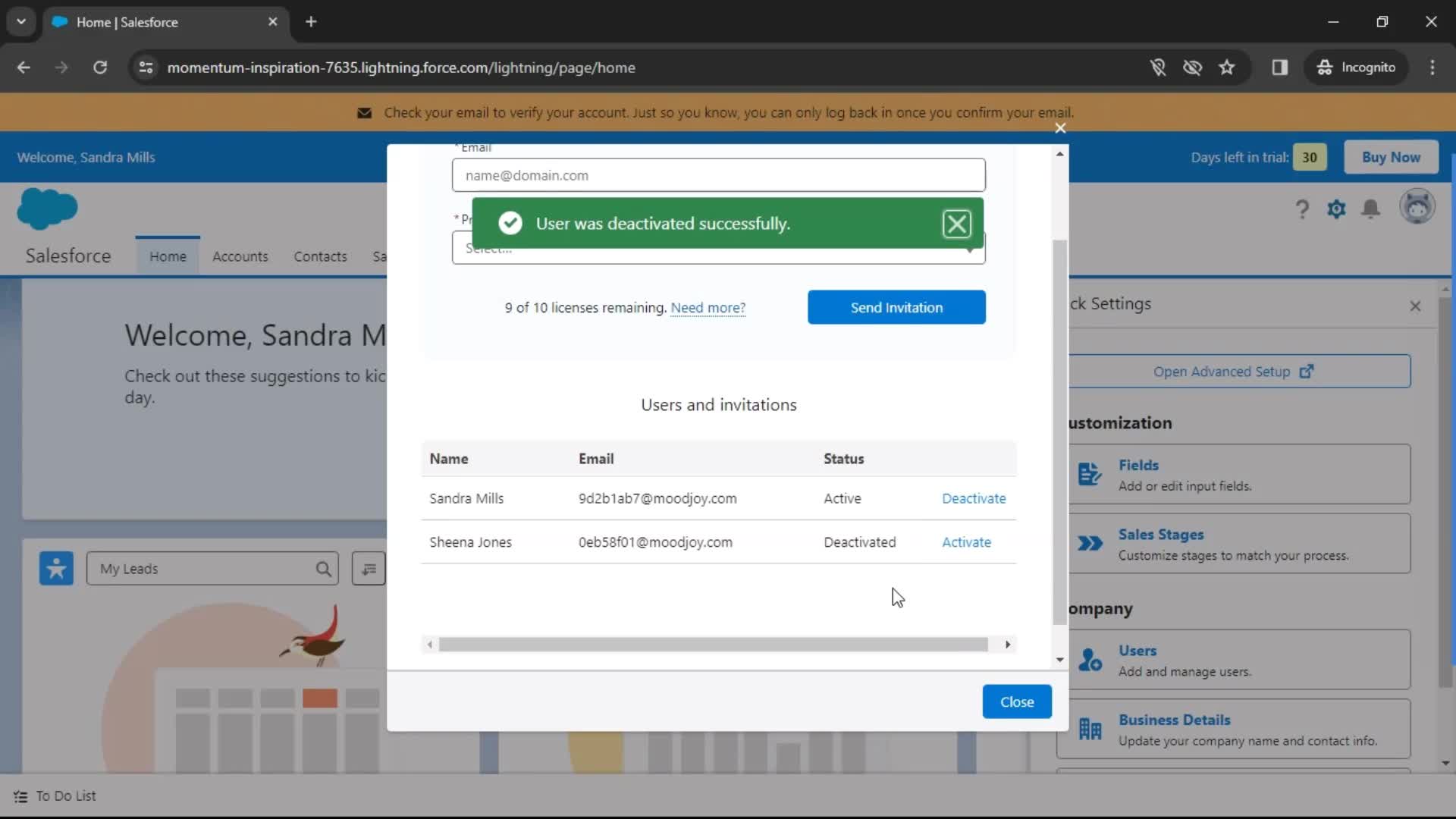
Task: Click the table horizontal scrollbar
Action: pos(713,645)
